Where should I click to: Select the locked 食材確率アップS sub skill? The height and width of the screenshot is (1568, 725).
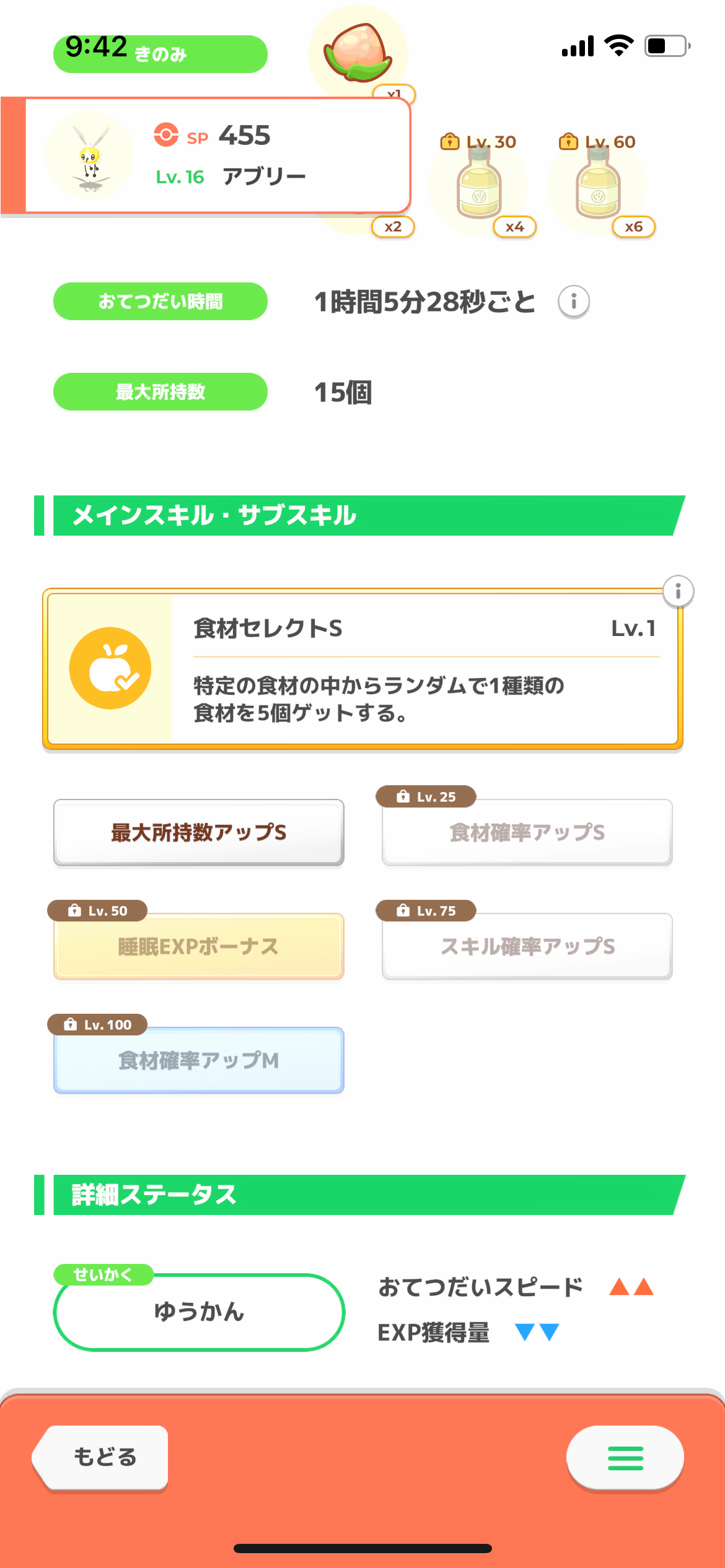click(x=527, y=832)
